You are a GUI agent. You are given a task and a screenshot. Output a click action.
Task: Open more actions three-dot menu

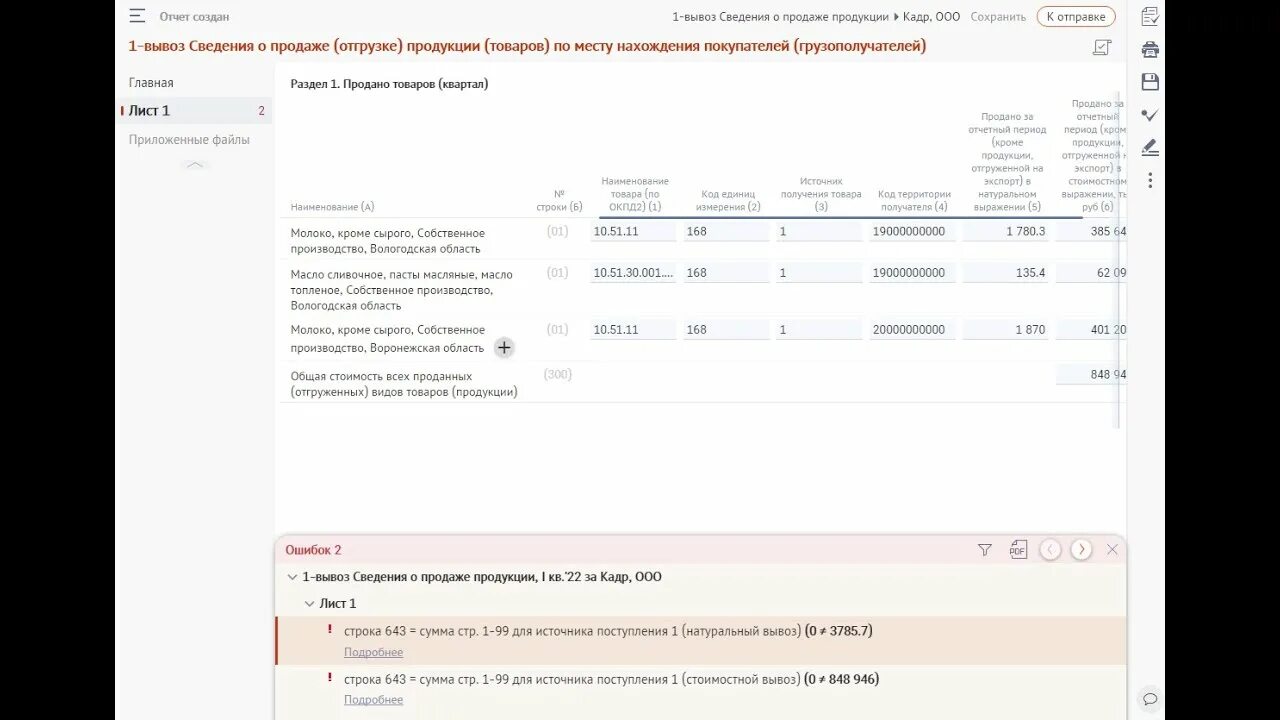[1150, 180]
